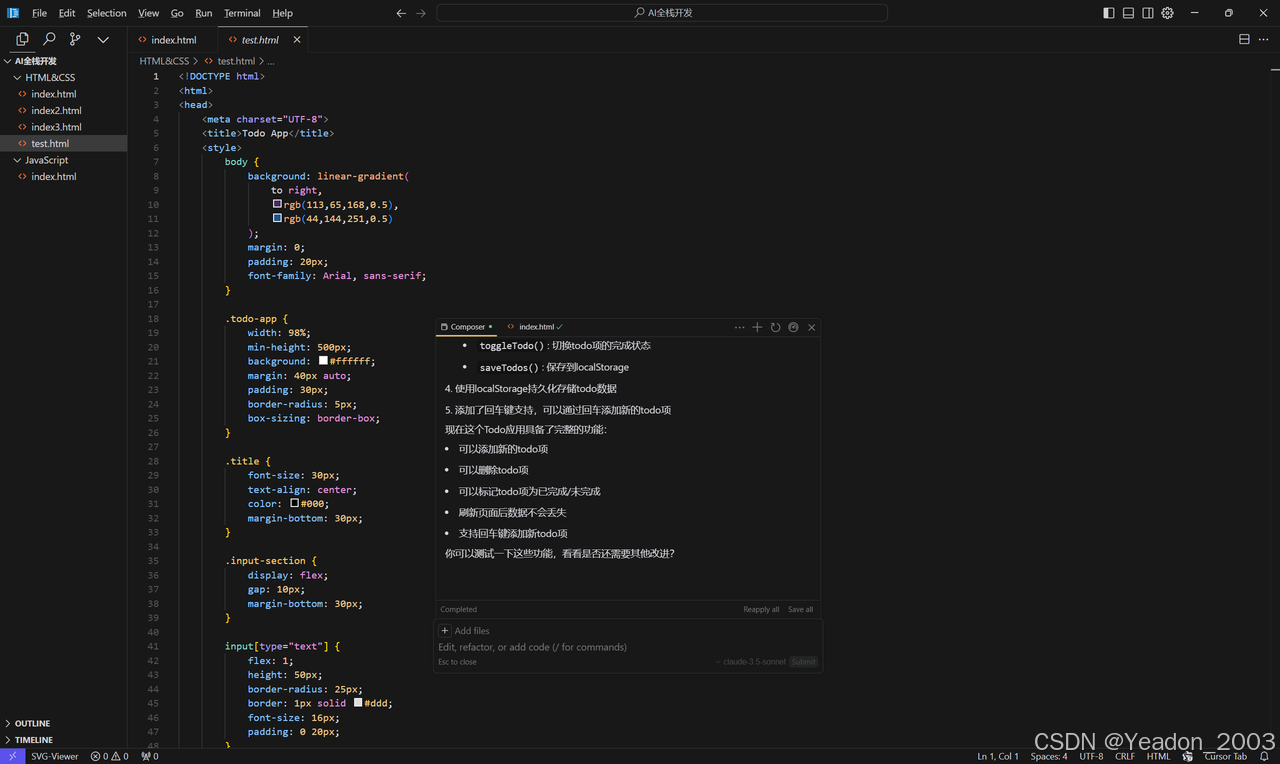
Task: Open color picker for rgb(44,144,251,0.5)
Action: [277, 217]
